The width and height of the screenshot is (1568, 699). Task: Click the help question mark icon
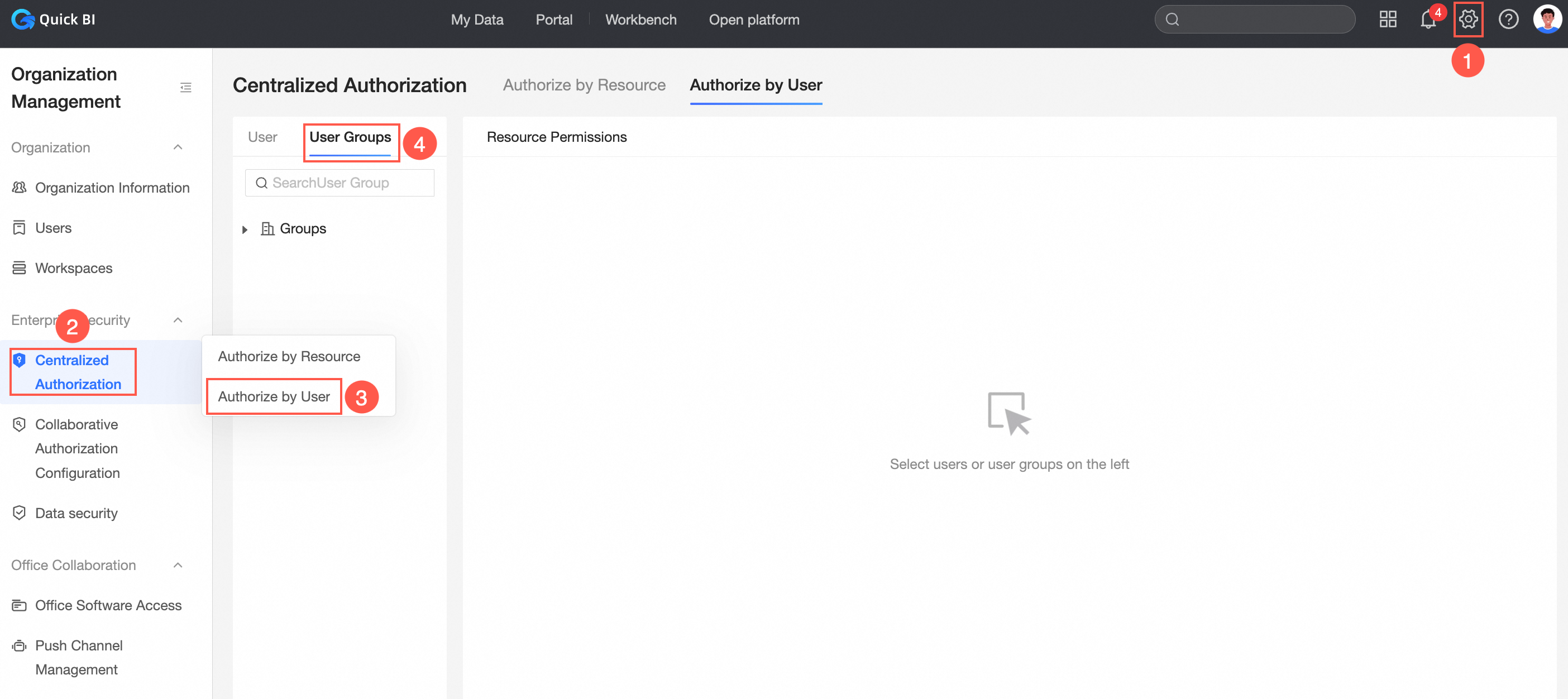[x=1508, y=20]
